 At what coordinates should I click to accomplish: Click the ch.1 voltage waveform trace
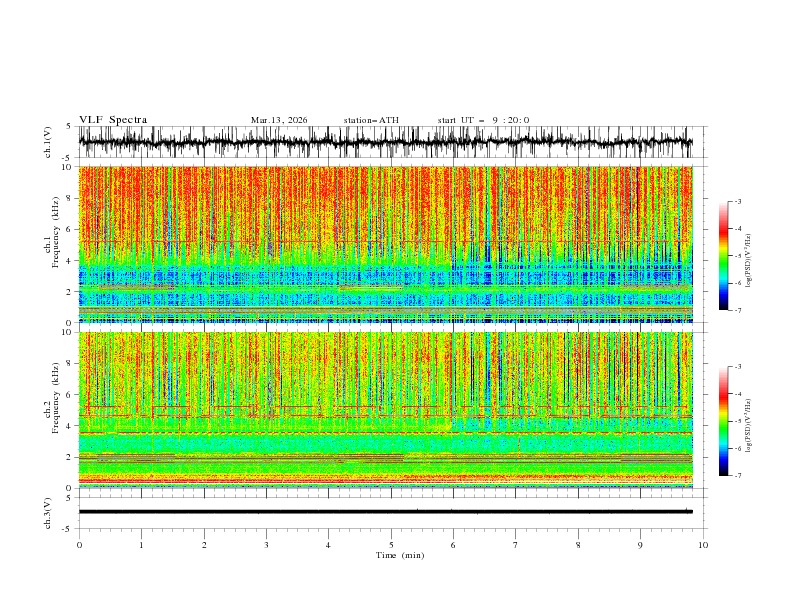386,142
